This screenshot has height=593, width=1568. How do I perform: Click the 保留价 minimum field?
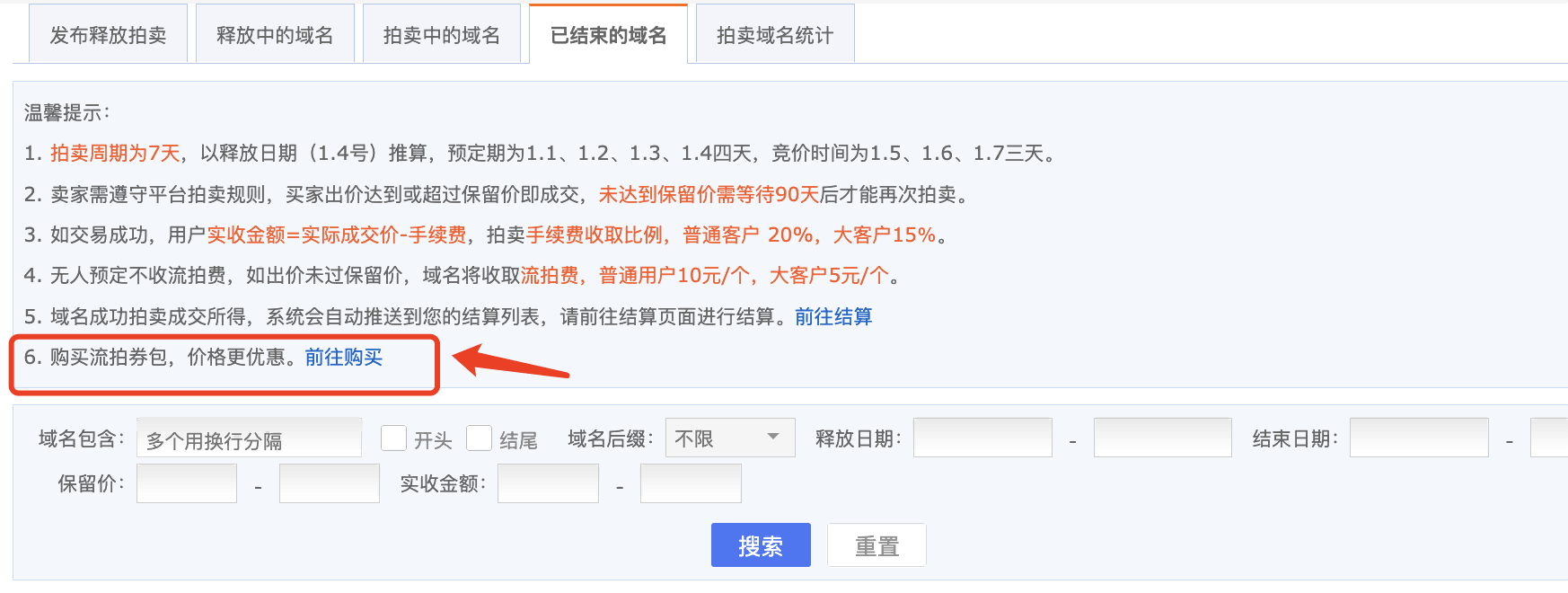pos(187,483)
